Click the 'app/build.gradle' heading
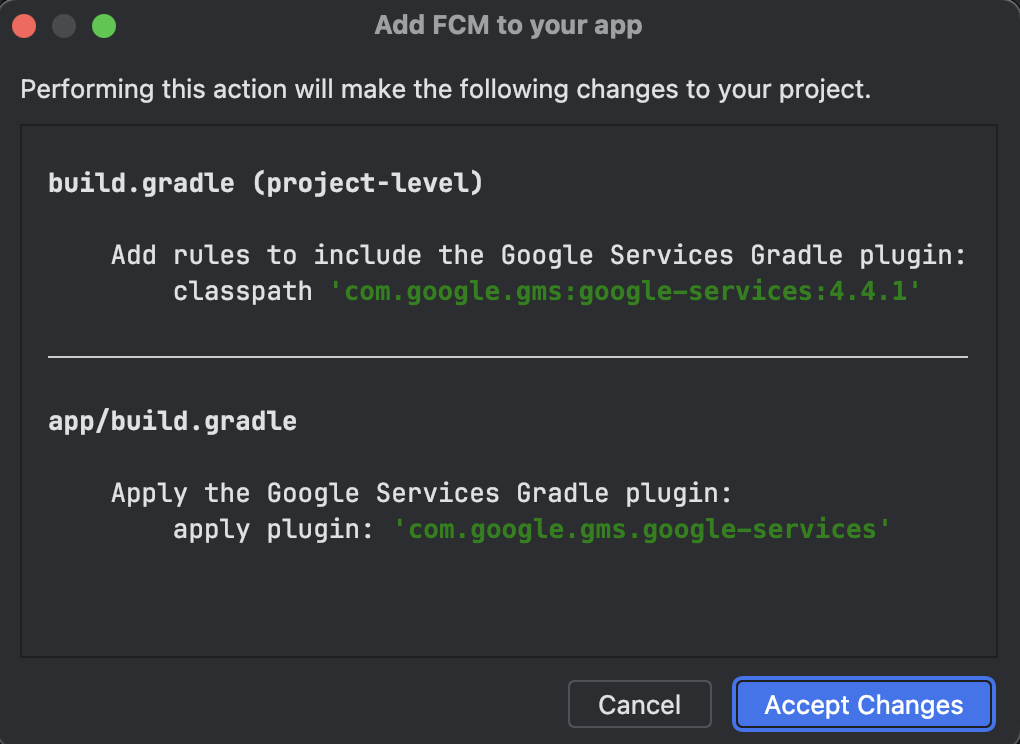 (172, 421)
